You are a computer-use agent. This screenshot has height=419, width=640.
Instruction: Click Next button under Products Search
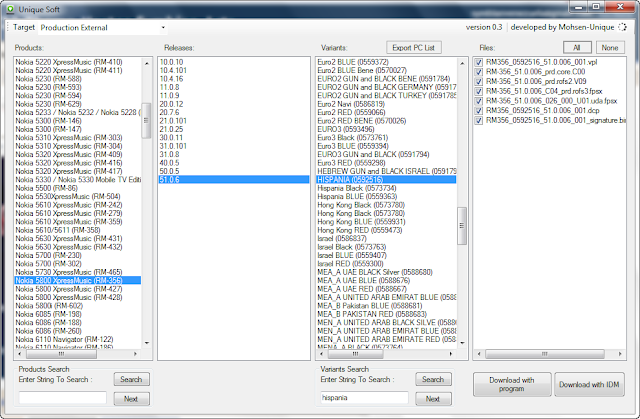(131, 399)
